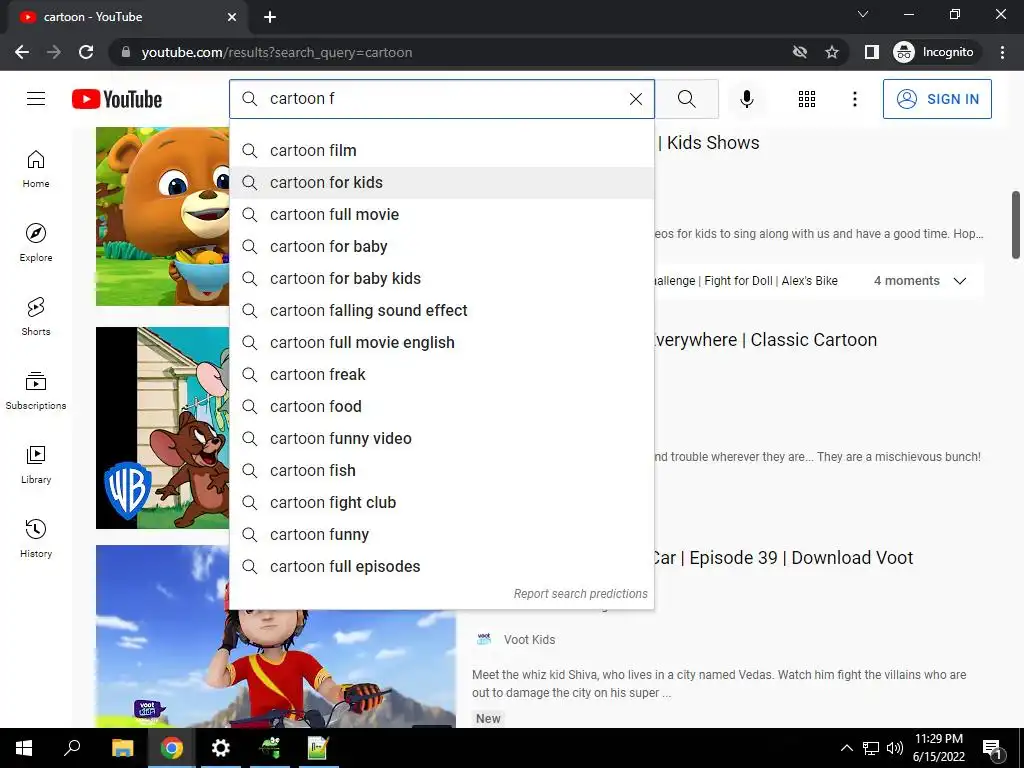
Task: Start voice search with the microphone icon
Action: (x=746, y=99)
